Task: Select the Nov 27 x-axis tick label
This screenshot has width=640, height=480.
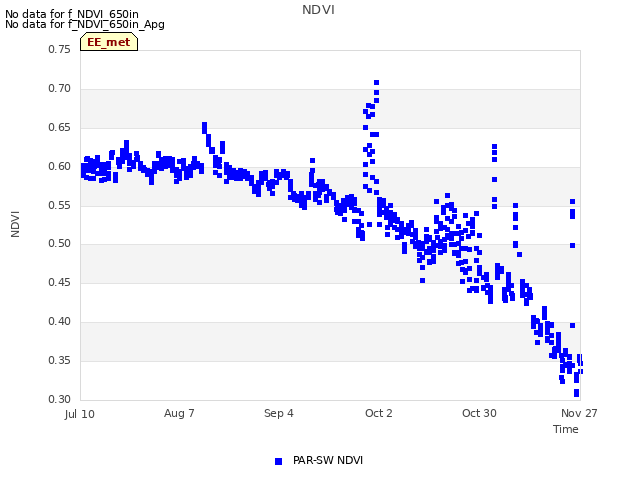Action: coord(579,413)
